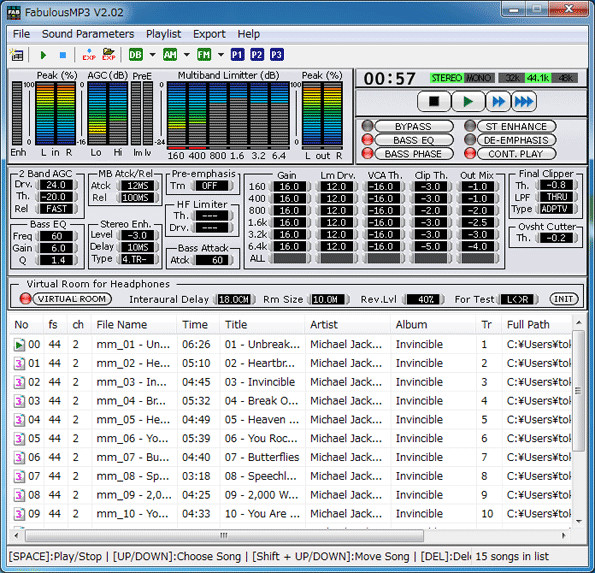Click the INIT button in Virtual Room
The height and width of the screenshot is (573, 595).
[x=564, y=299]
